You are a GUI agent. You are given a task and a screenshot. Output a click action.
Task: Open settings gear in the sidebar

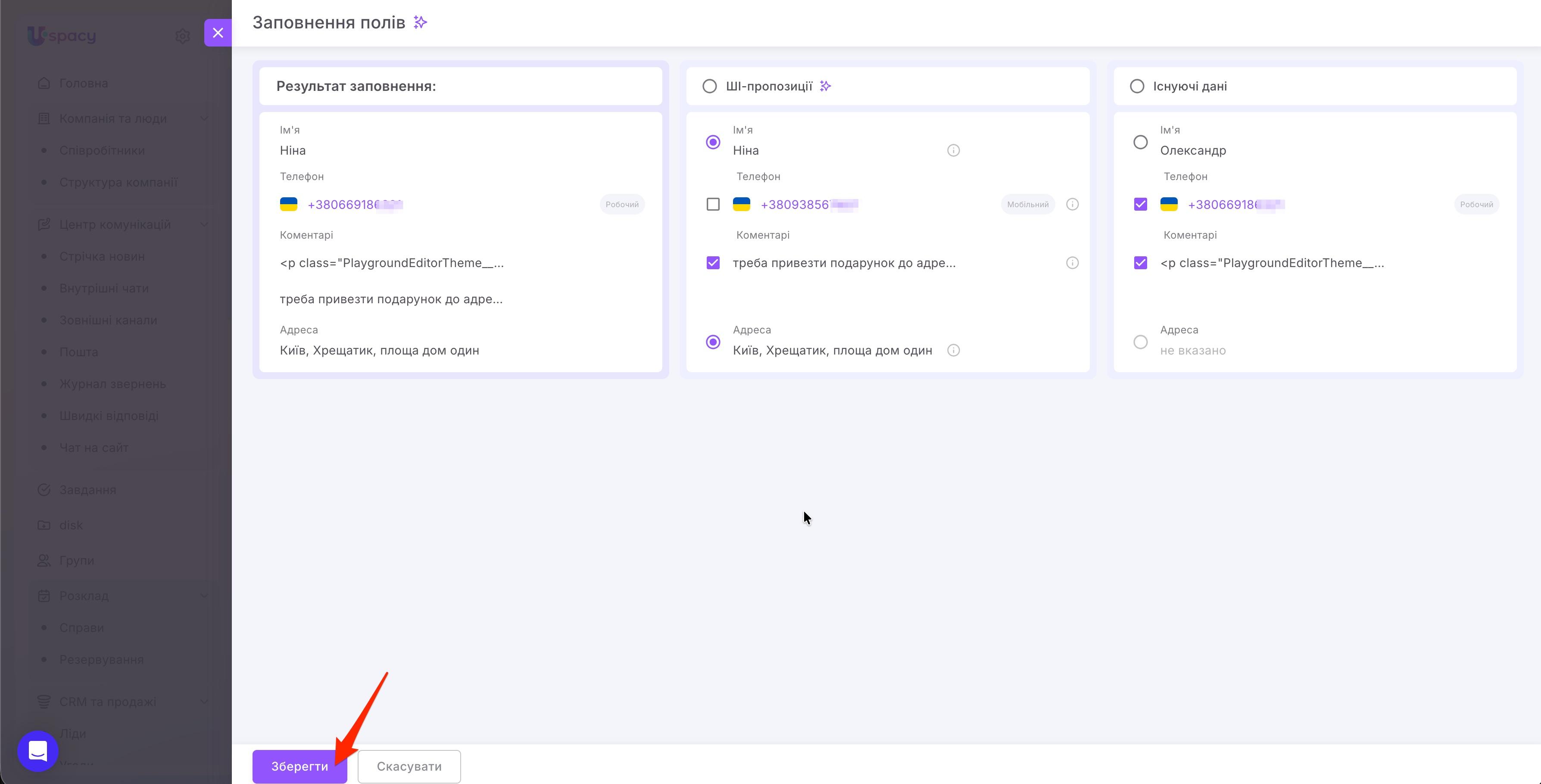(182, 37)
